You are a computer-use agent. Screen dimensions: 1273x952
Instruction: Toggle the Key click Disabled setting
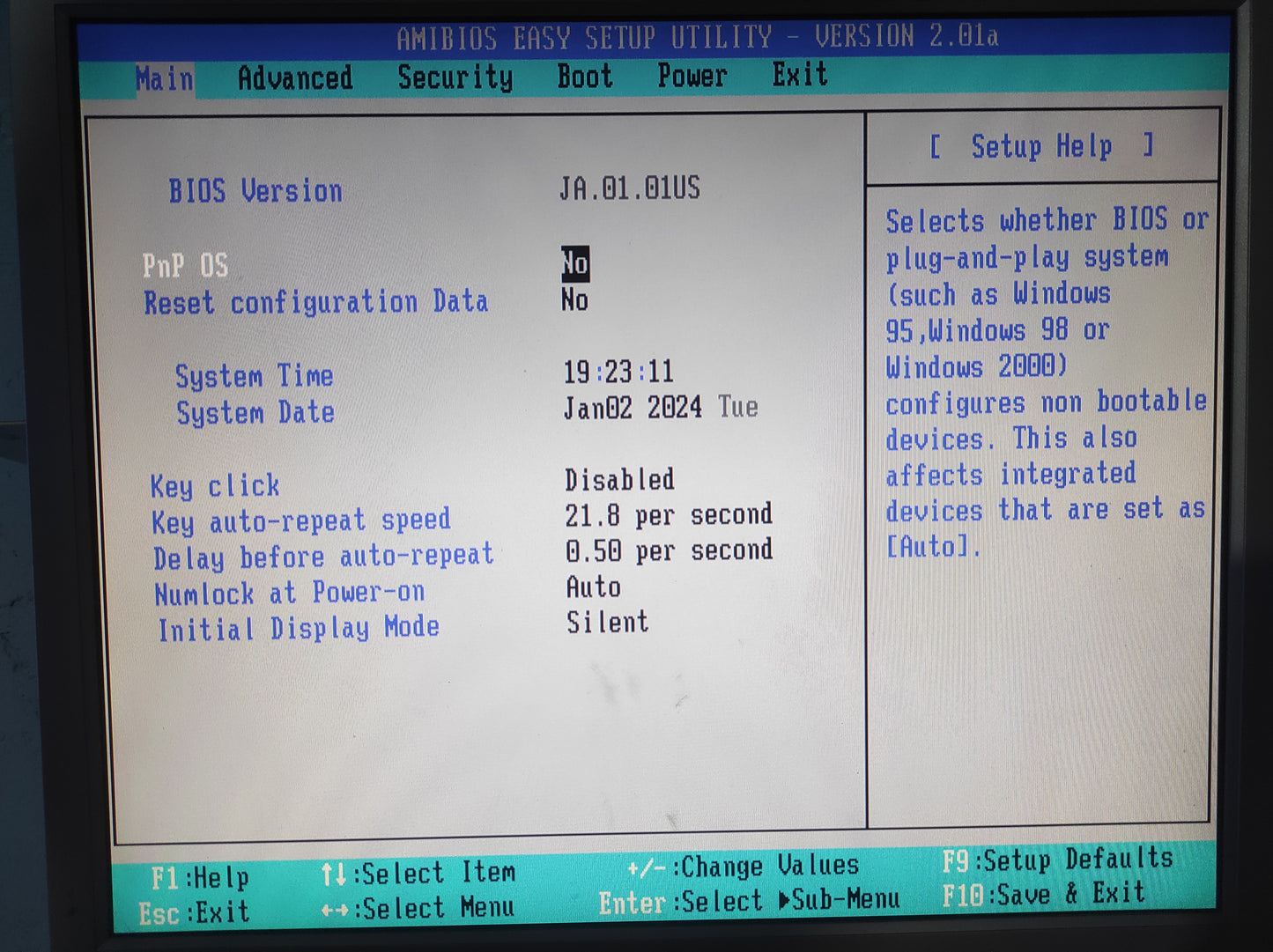point(619,480)
